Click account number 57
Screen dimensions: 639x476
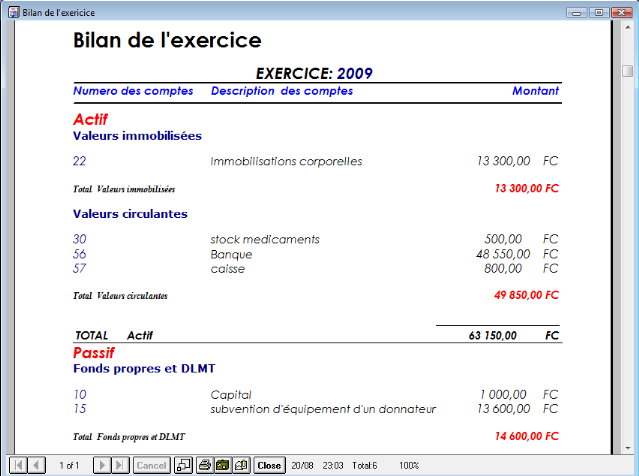pyautogui.click(x=79, y=269)
